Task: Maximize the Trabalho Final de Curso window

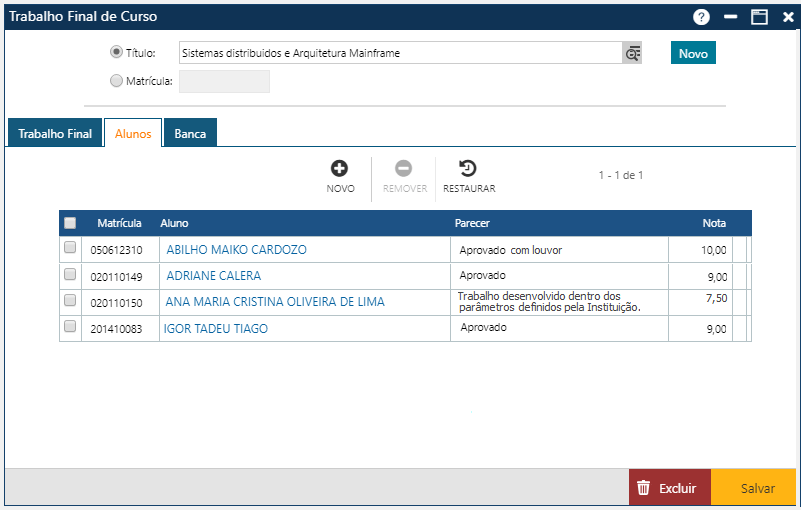Action: (759, 17)
